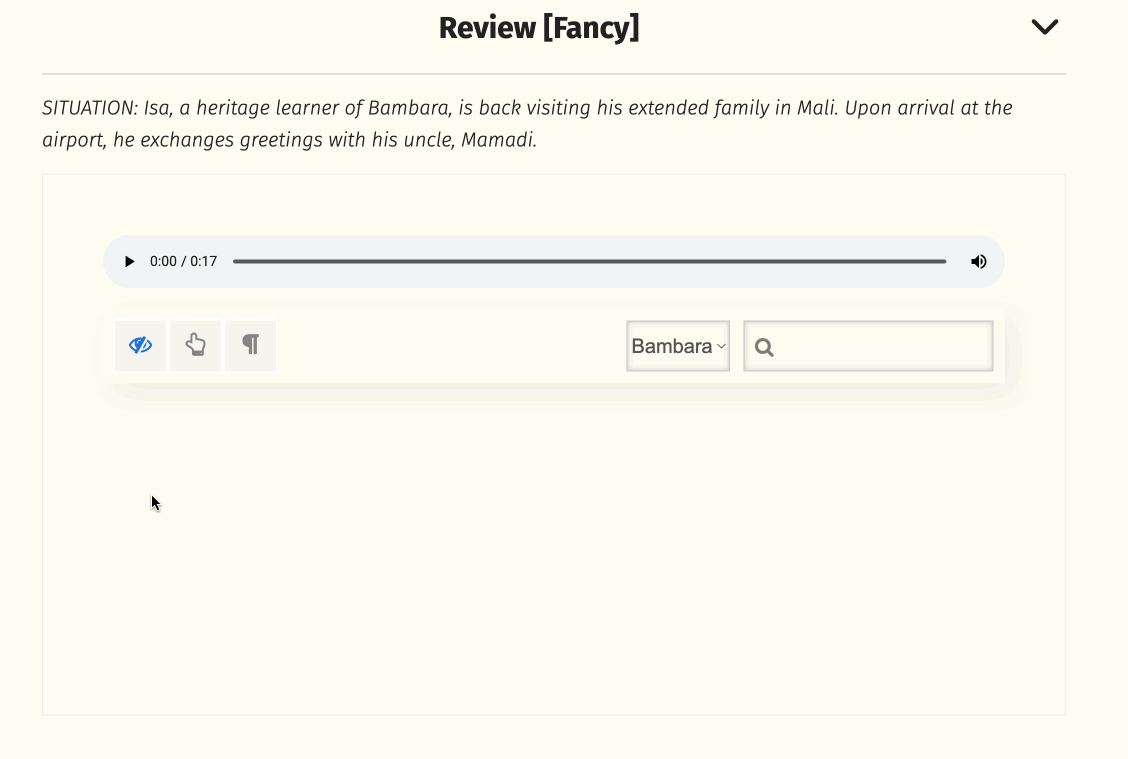Screen dimensions: 1128x759
Task: Click the speaker icon on the player
Action: point(978,261)
